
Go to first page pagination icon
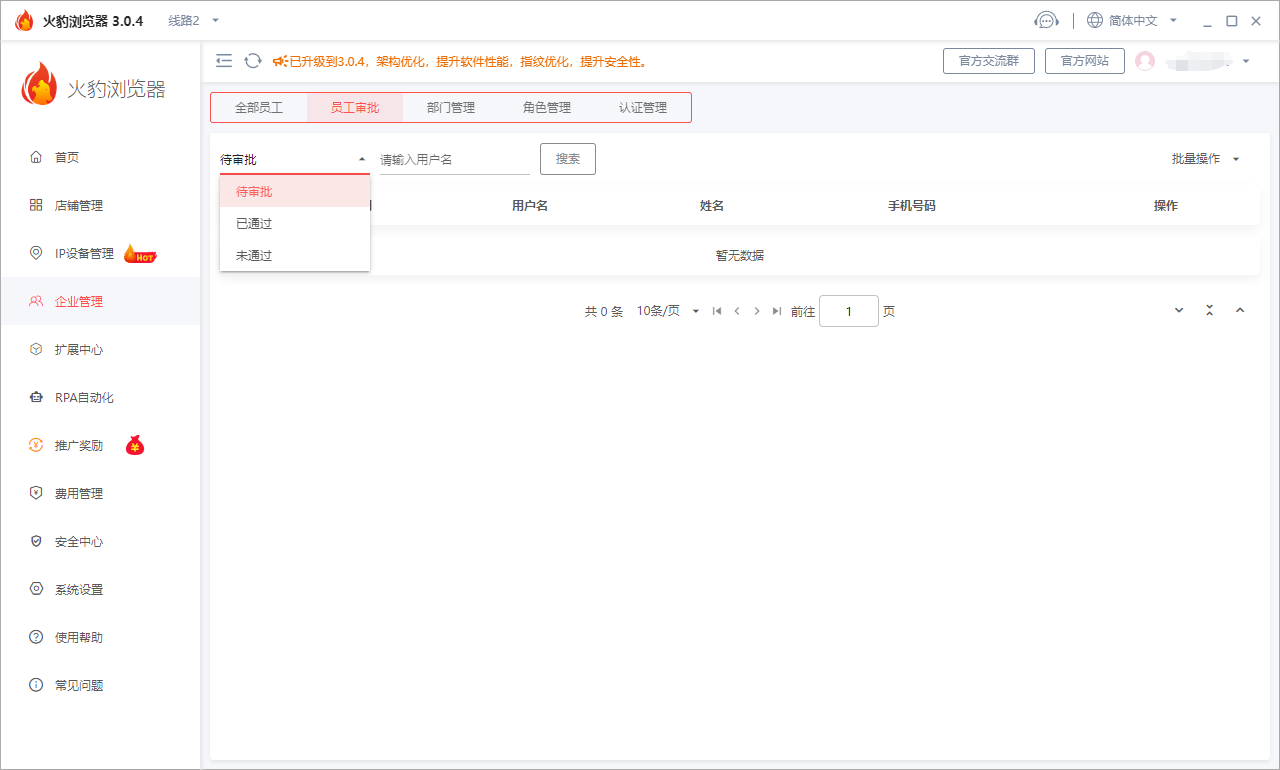pyautogui.click(x=717, y=312)
